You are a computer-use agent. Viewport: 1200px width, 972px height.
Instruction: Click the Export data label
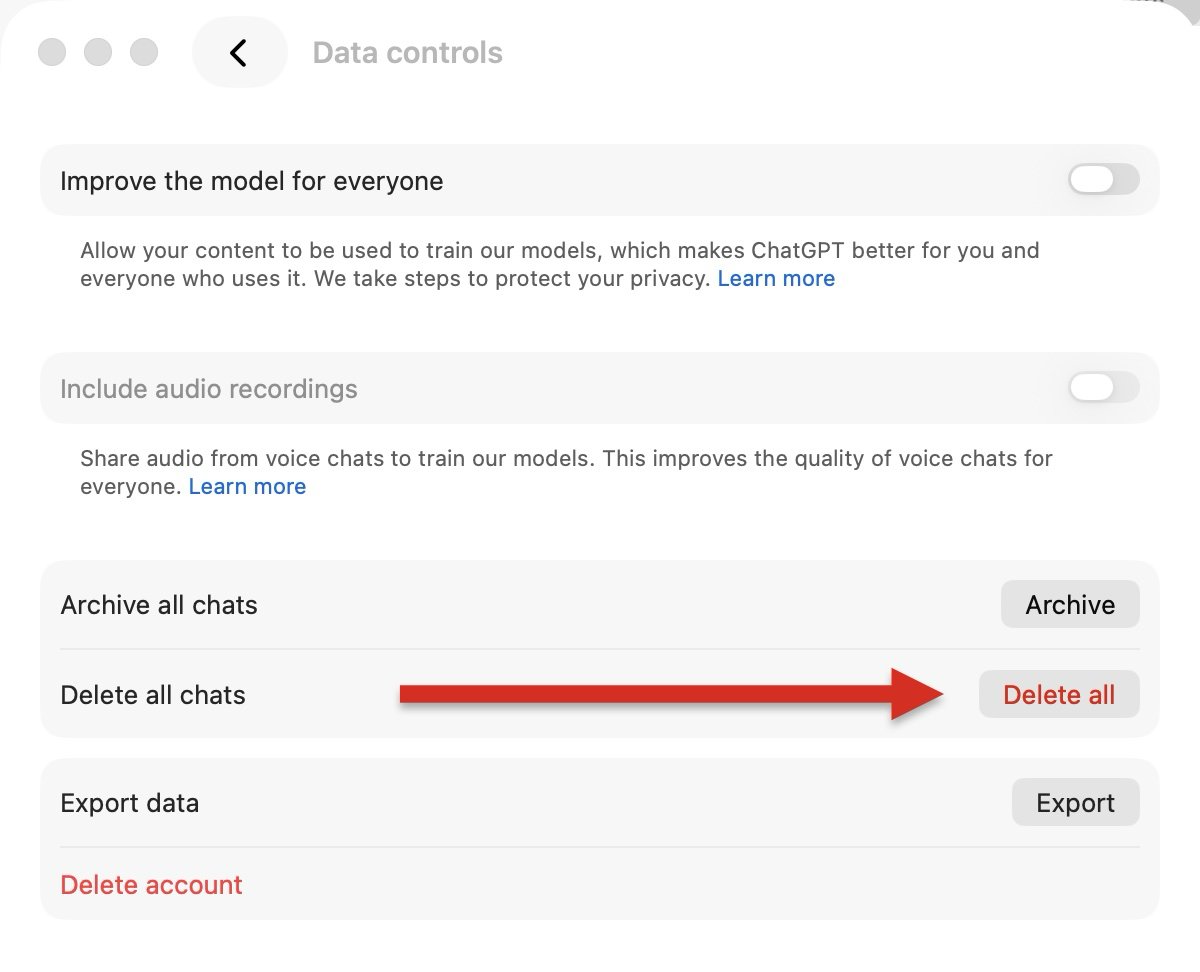click(x=130, y=803)
